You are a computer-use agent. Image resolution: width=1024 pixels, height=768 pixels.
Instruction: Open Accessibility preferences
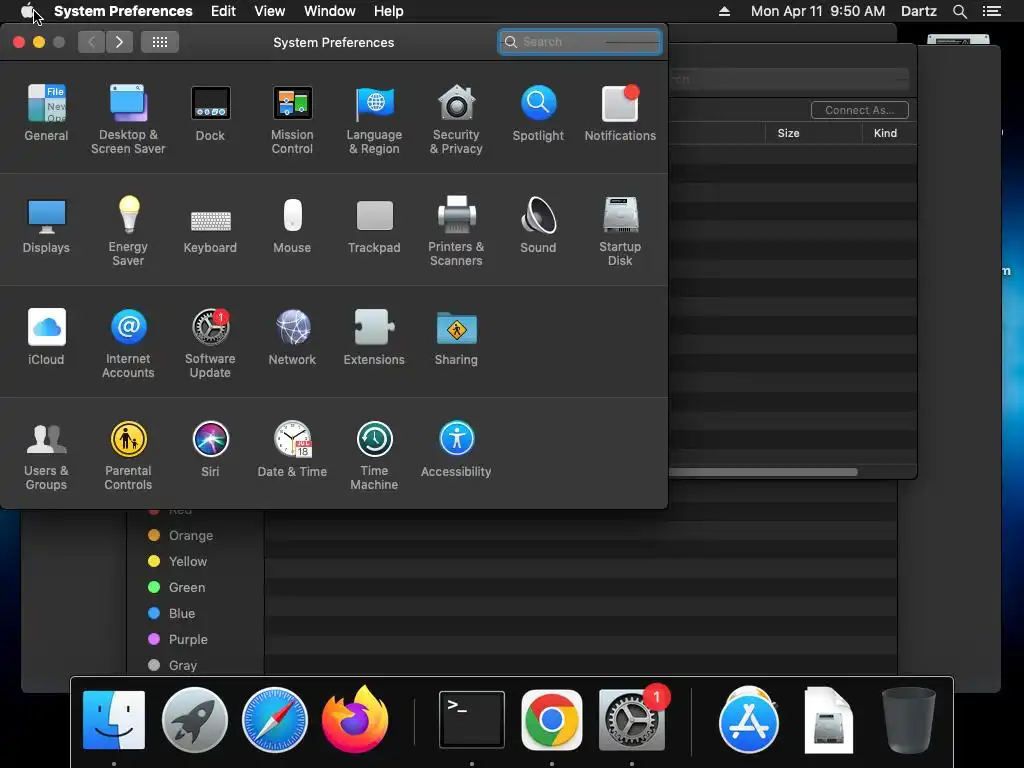456,449
